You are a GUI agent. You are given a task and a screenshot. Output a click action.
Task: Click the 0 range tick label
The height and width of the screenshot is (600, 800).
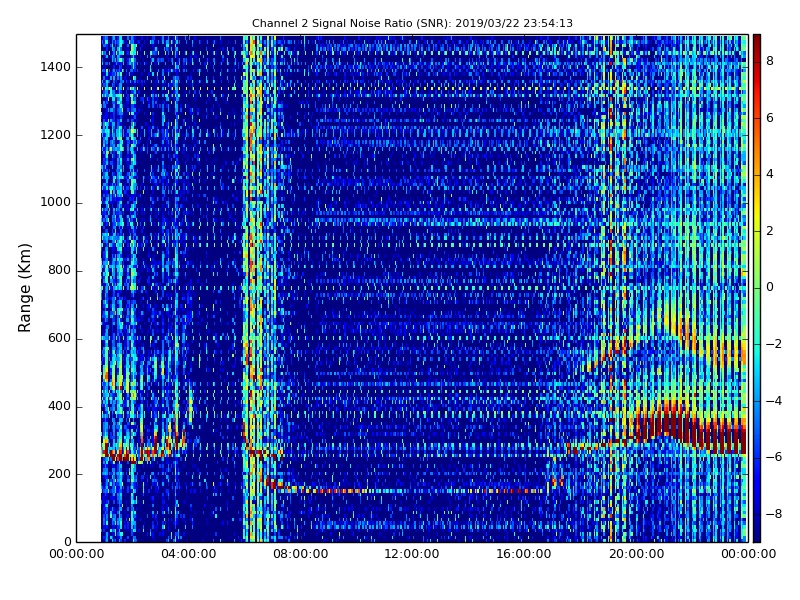coord(67,542)
